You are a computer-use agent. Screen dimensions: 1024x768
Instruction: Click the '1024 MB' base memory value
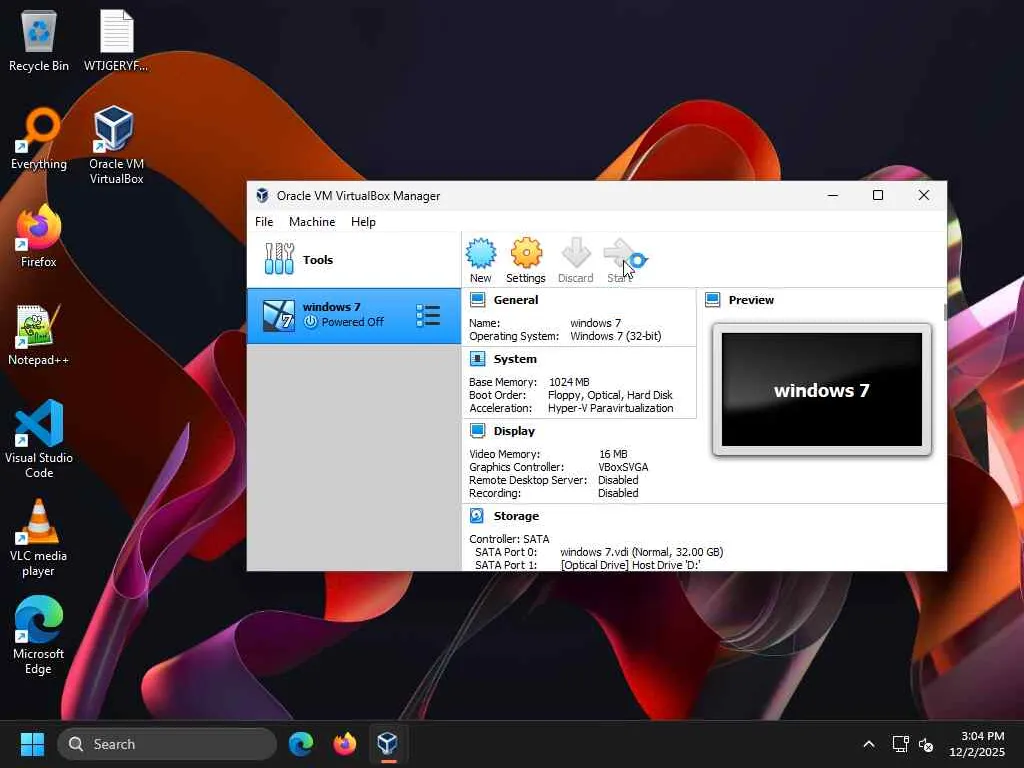569,381
